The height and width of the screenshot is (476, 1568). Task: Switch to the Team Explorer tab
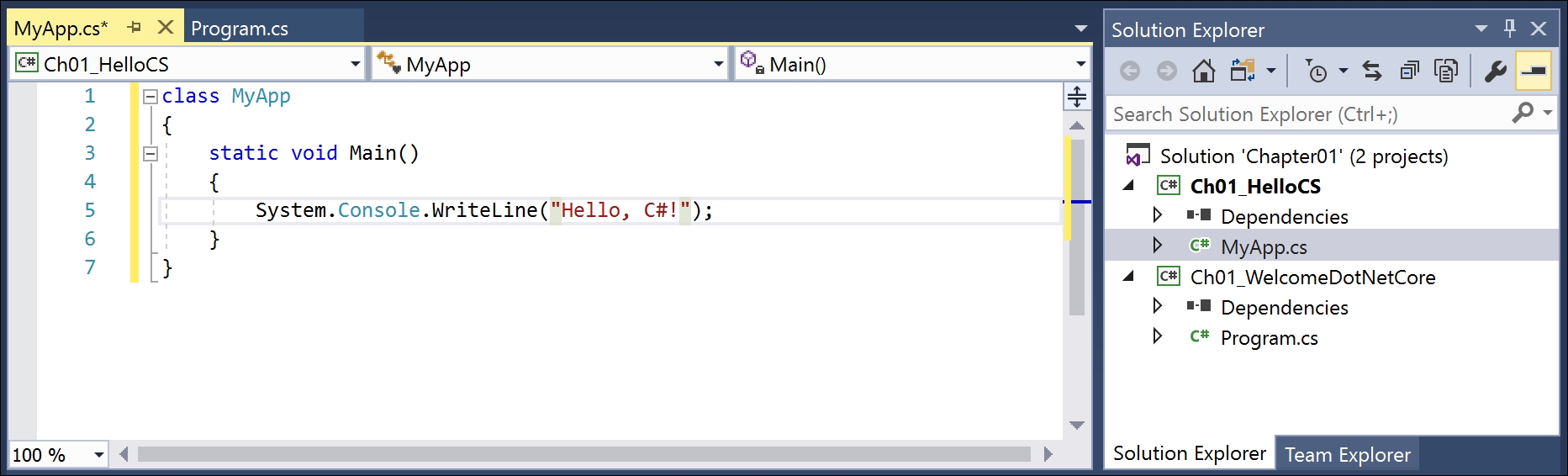coord(1347,455)
